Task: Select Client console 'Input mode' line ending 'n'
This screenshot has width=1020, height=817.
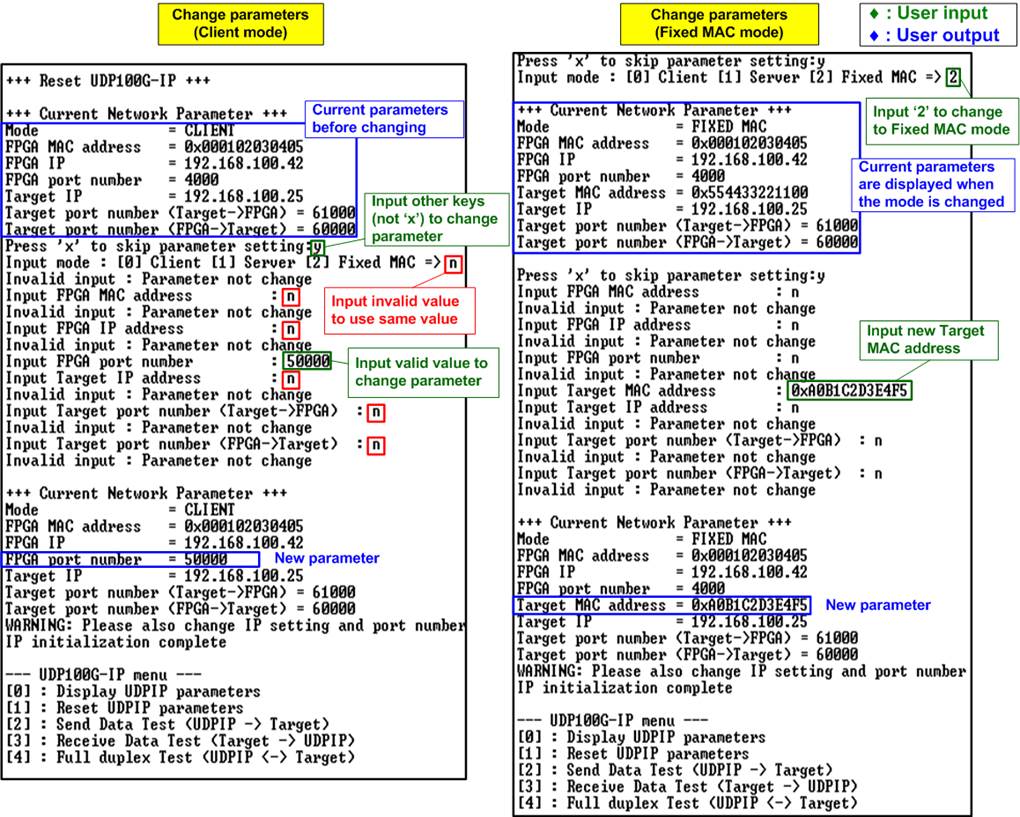Action: [x=234, y=263]
